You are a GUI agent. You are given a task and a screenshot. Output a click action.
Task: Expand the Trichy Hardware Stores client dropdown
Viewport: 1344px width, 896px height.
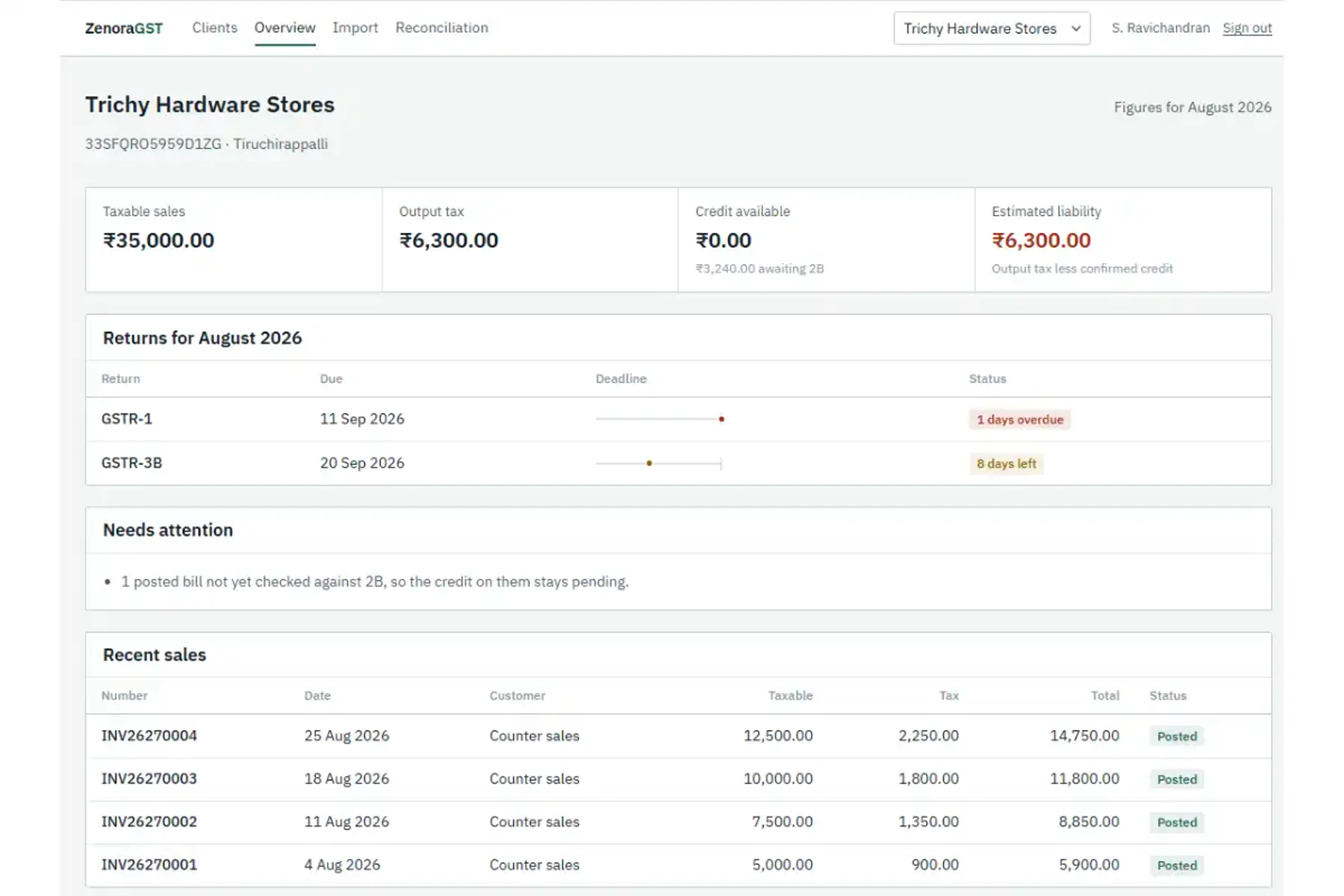pos(992,28)
